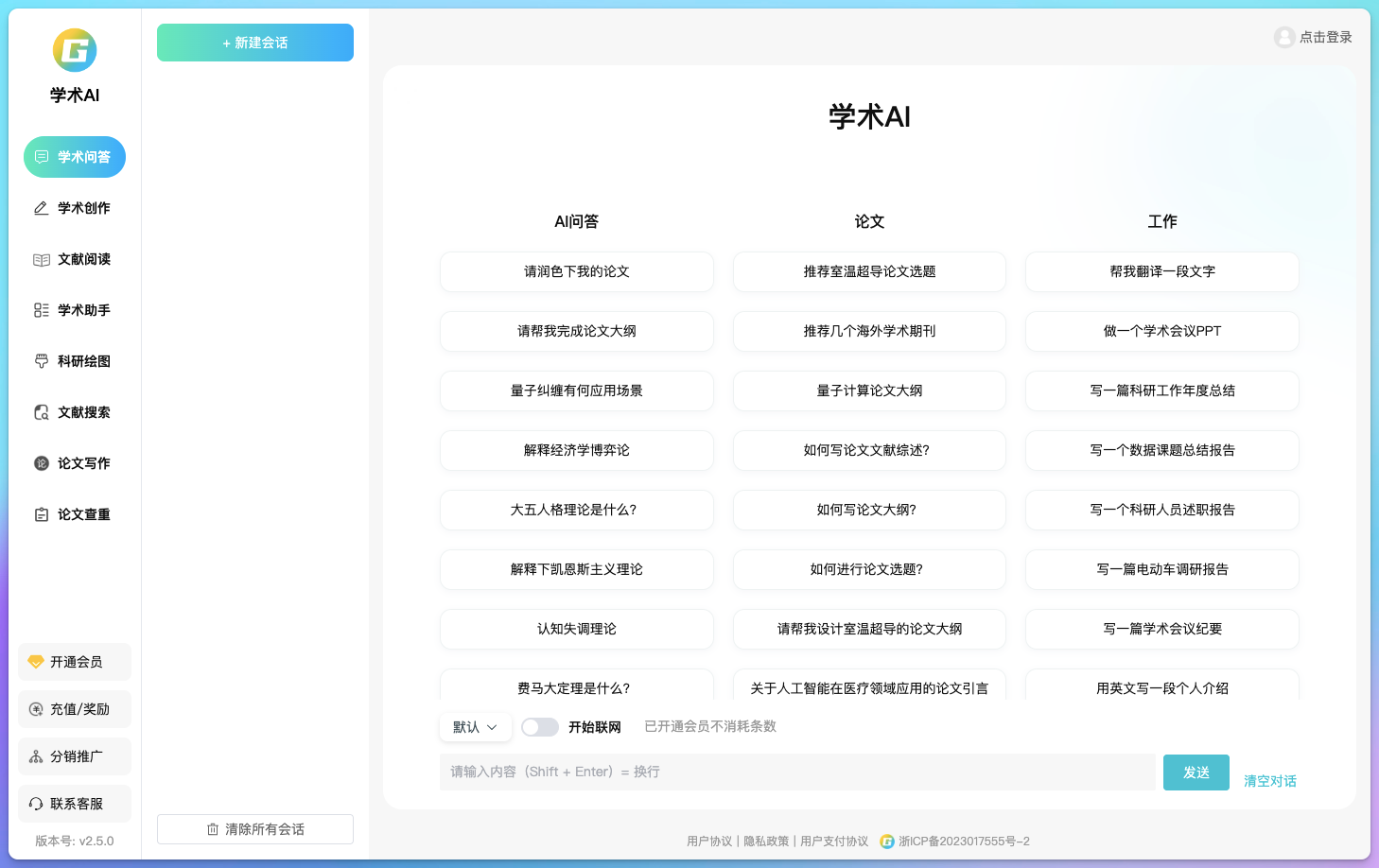Click the 开通会员 membership option

pos(74,662)
